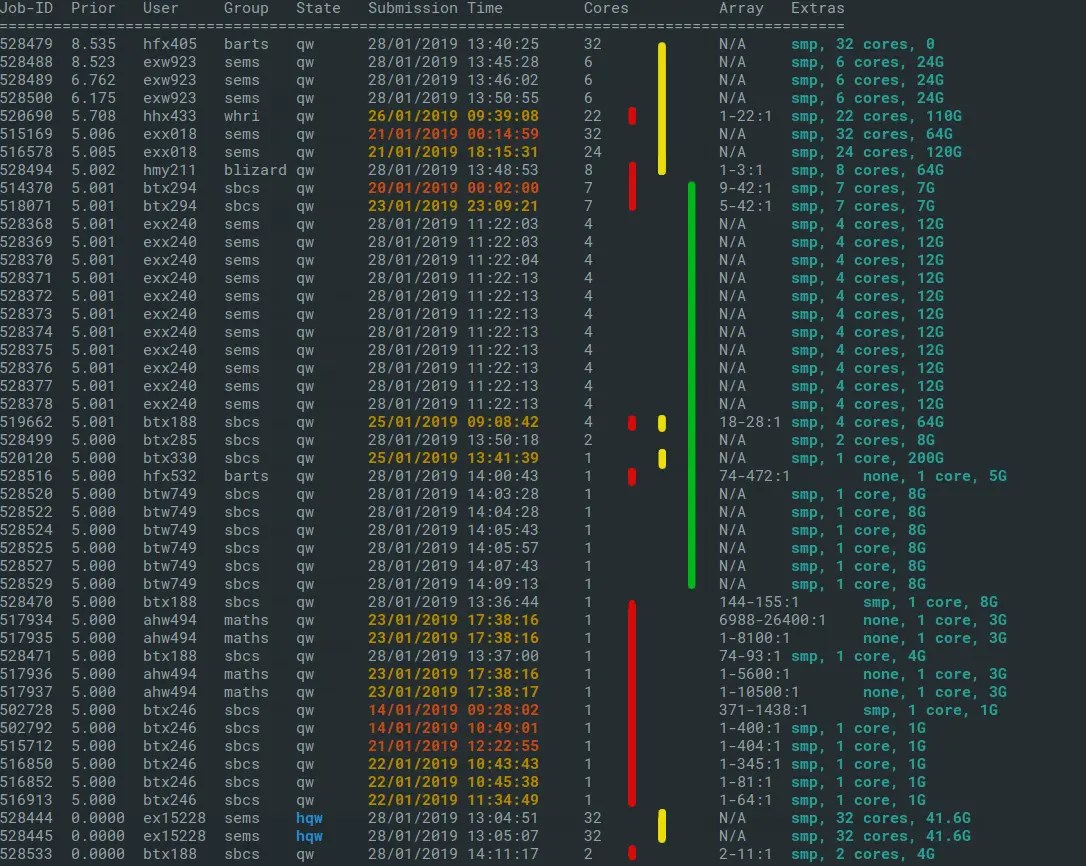Viewport: 1086px width, 866px height.
Task: Select submission time 28/01/2019 11:22:04
Action: point(453,260)
